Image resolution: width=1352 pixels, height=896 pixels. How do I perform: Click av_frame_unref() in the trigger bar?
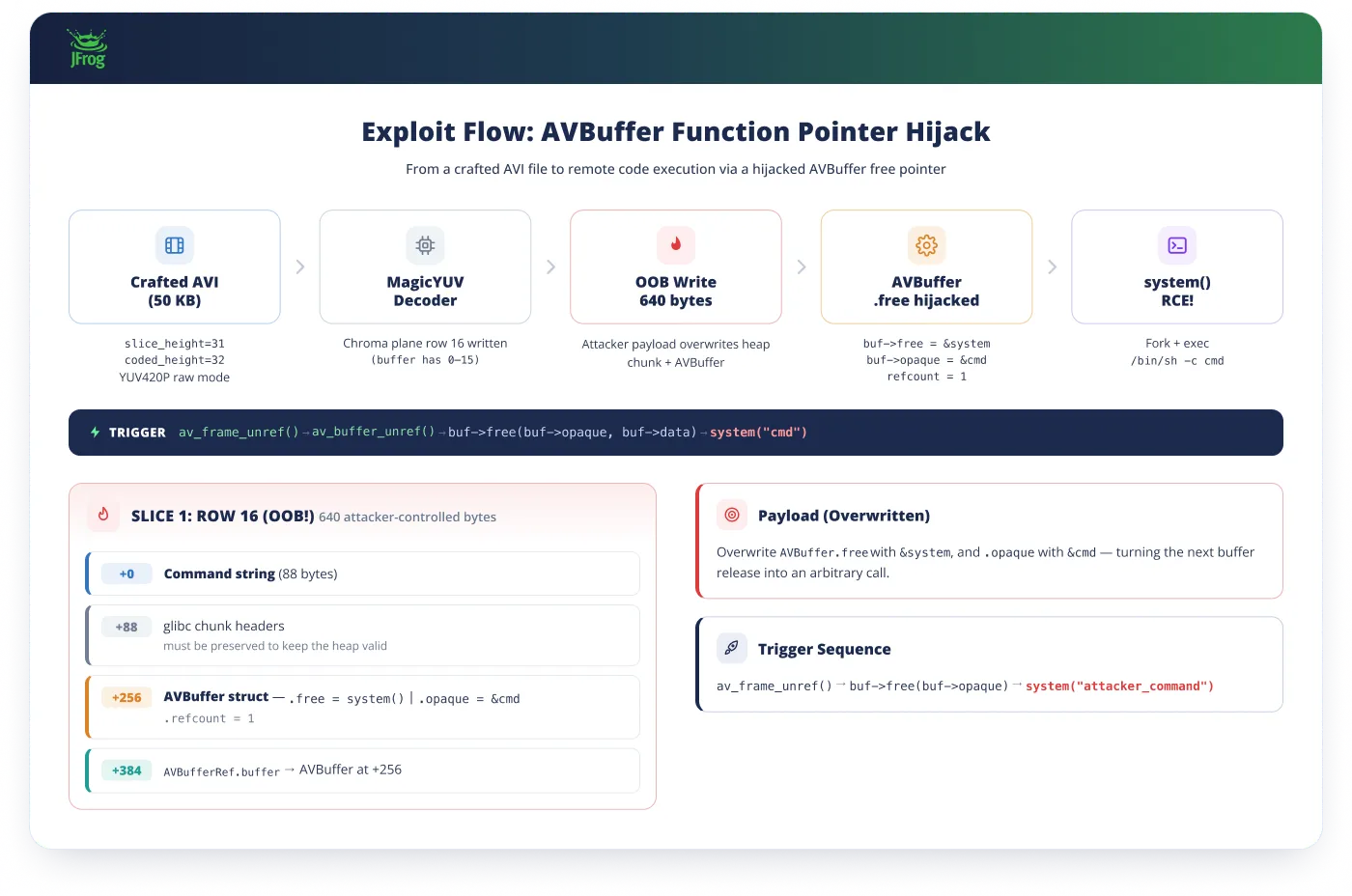[x=239, y=432]
